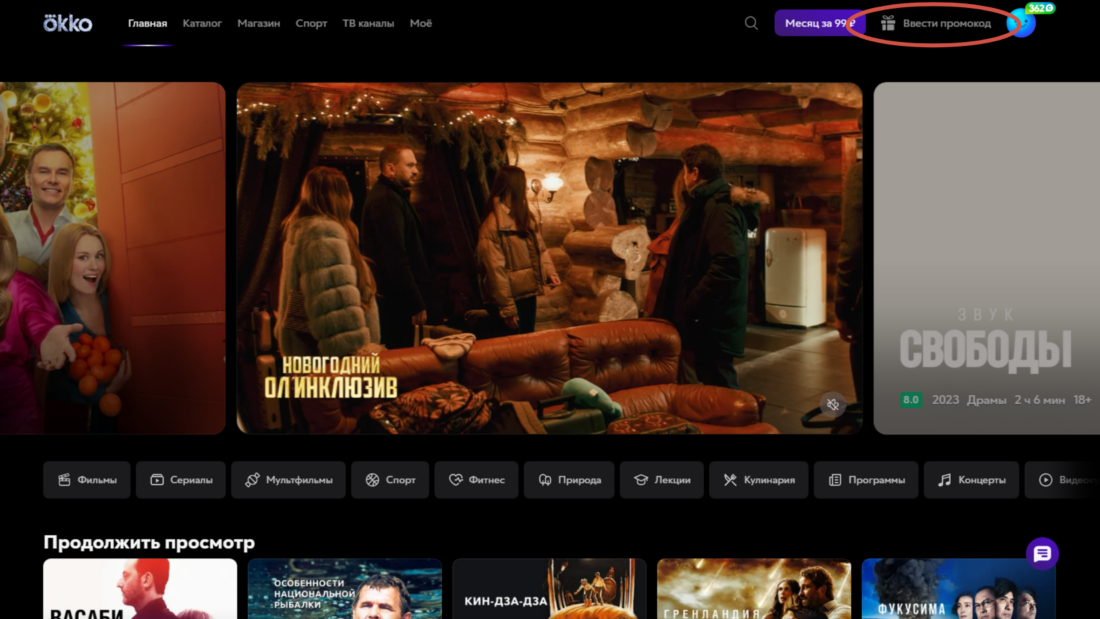The width and height of the screenshot is (1100, 619).
Task: Show the Звук Свободы banner
Action: point(985,258)
